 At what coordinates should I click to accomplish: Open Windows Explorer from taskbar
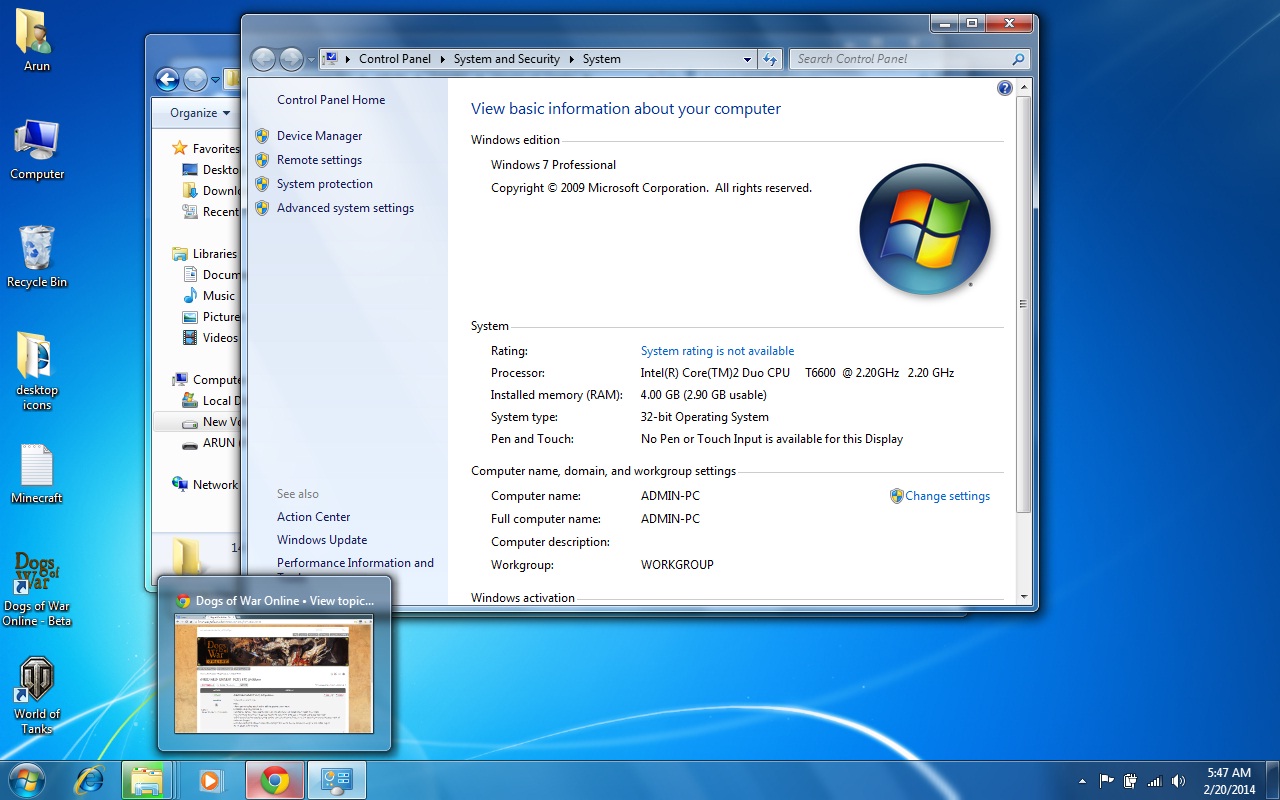[x=148, y=780]
